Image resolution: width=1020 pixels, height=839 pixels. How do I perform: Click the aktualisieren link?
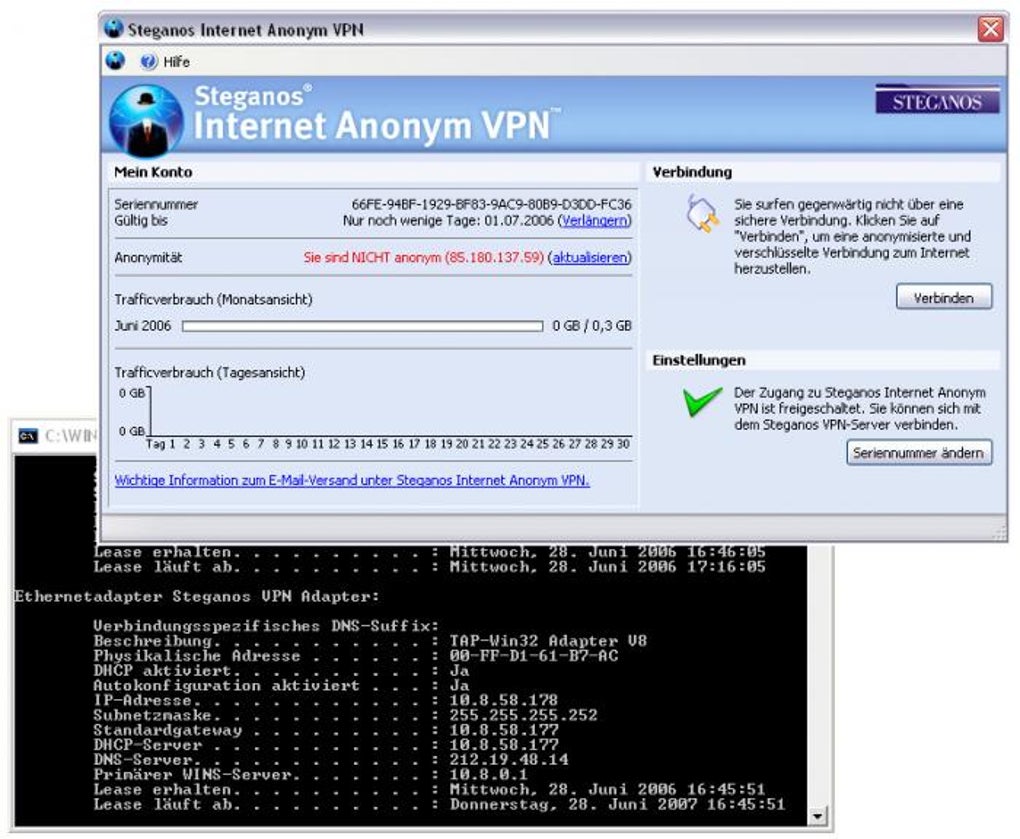coord(590,258)
